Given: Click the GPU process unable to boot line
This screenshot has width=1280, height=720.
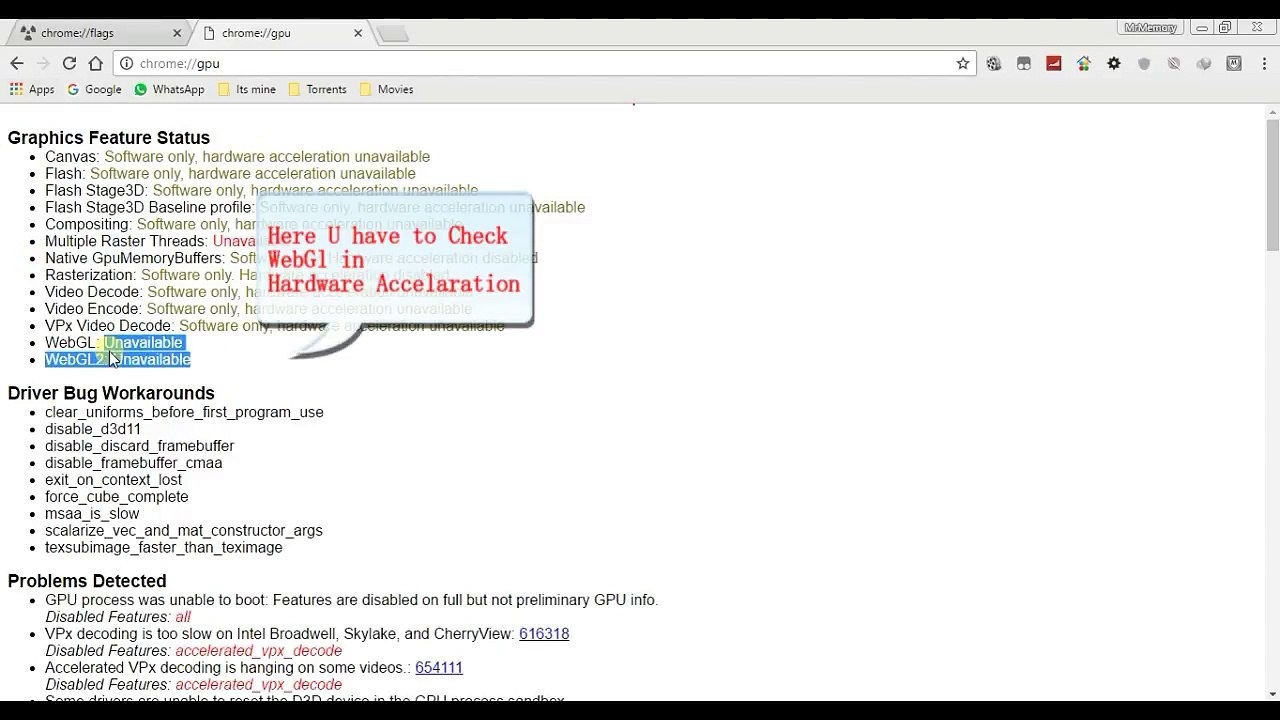Looking at the screenshot, I should (x=351, y=600).
